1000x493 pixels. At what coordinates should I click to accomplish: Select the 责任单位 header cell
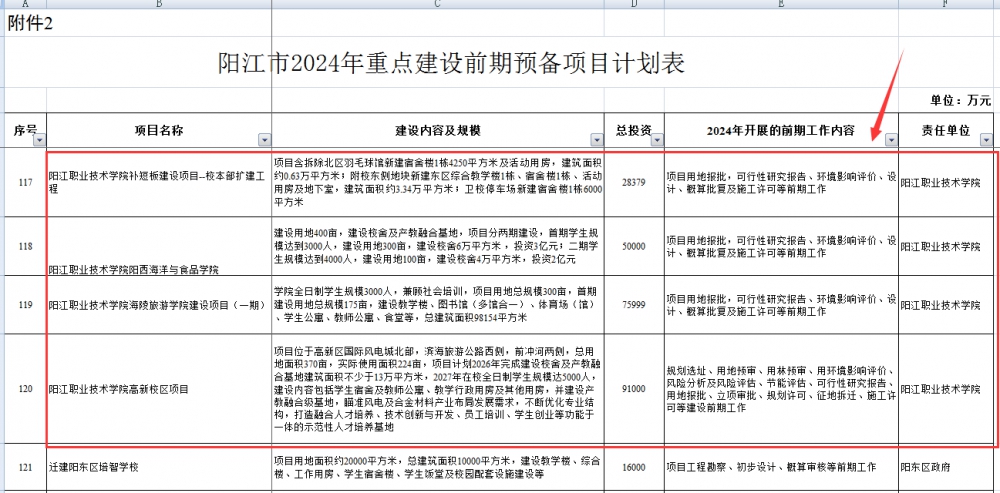(x=946, y=130)
